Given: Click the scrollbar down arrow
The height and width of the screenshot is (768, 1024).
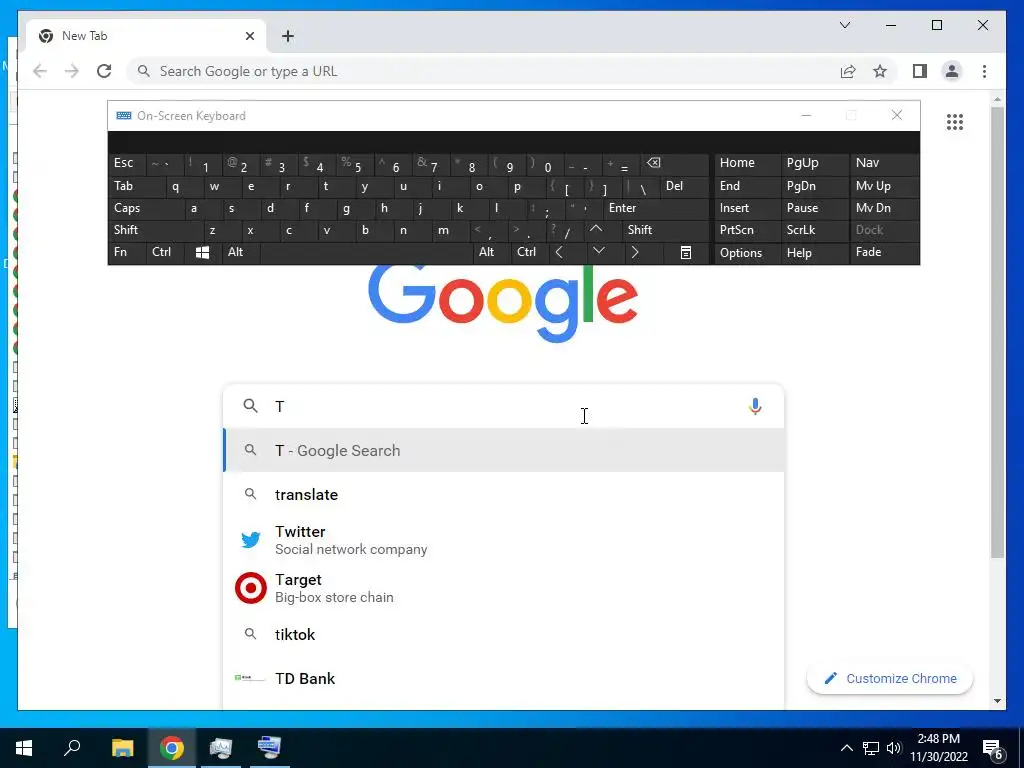Looking at the screenshot, I should coord(997,701).
